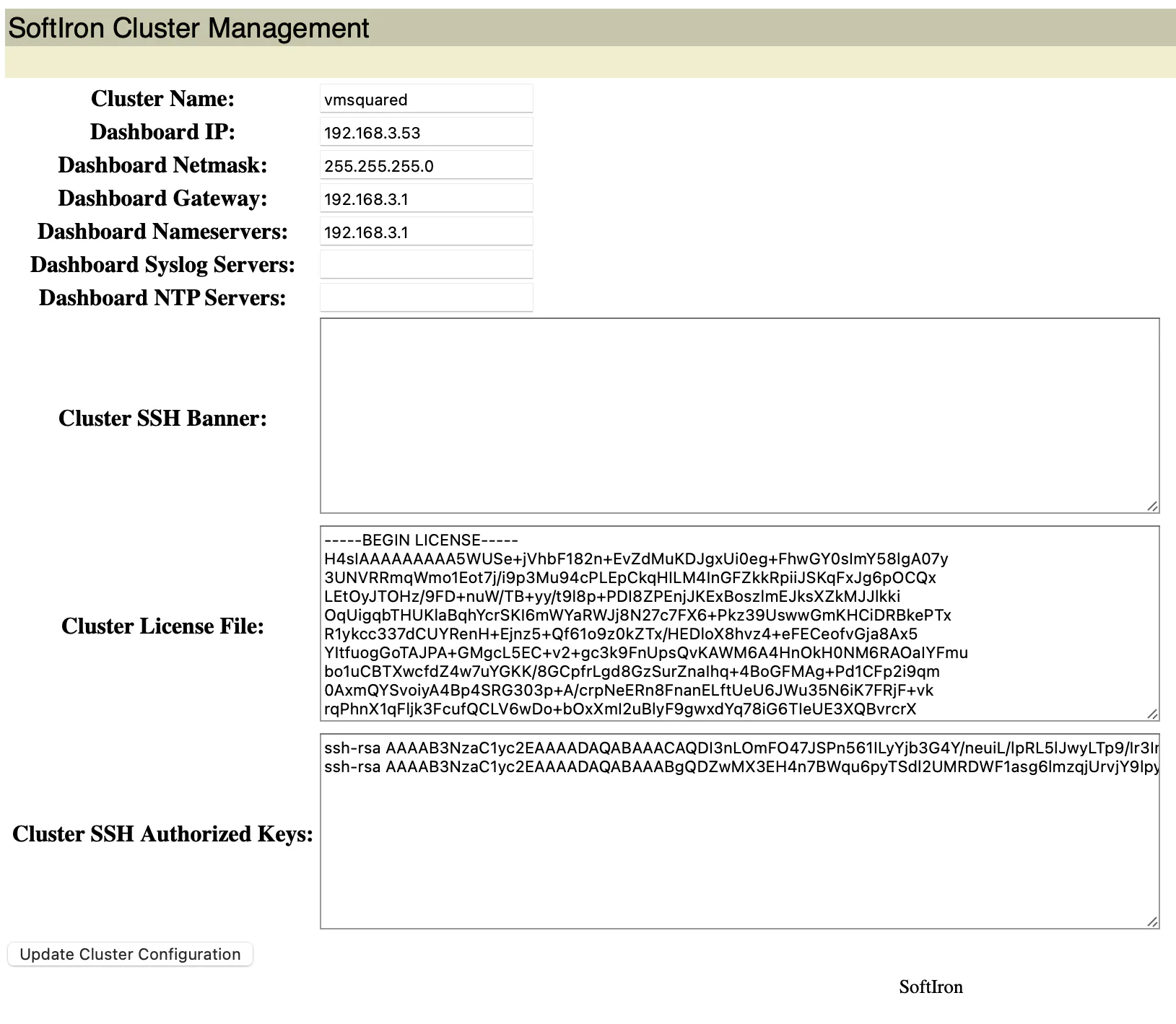Edit the Dashboard IP field
This screenshot has width=1176, height=1024.
(x=426, y=132)
